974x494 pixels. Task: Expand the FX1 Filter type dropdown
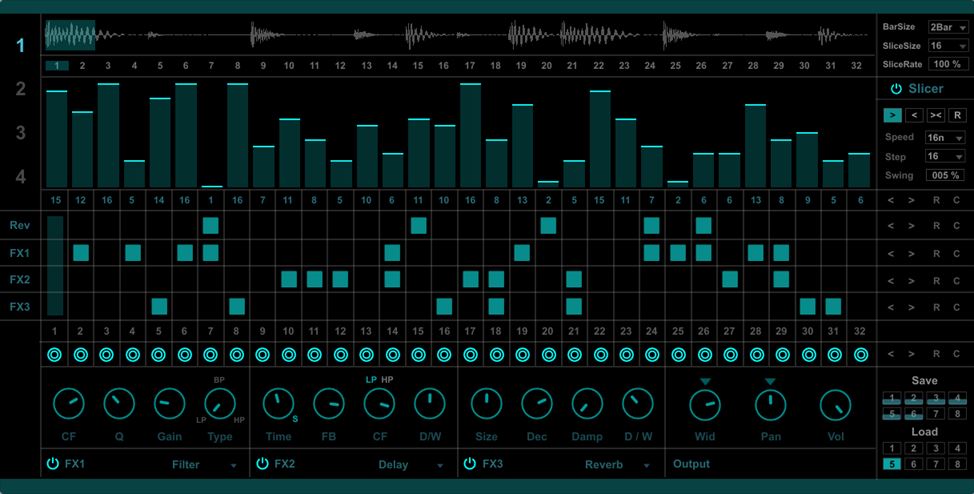click(233, 465)
